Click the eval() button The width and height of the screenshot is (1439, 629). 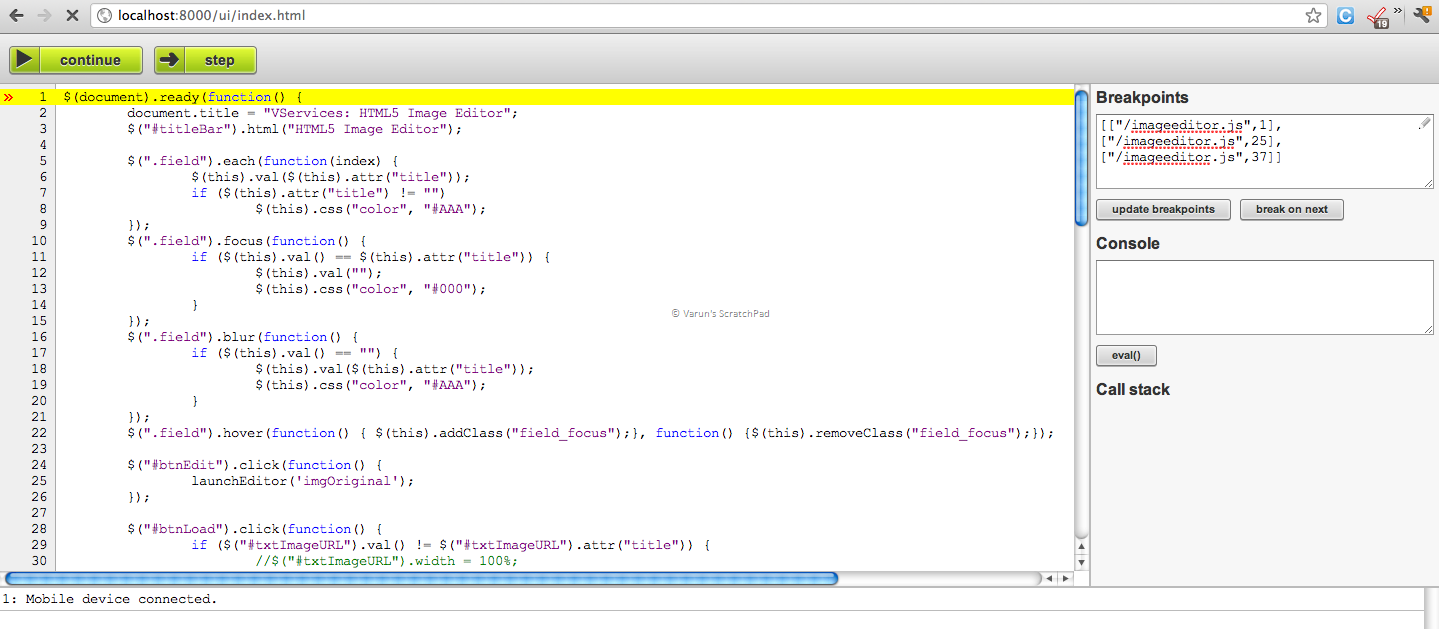[x=1126, y=356]
